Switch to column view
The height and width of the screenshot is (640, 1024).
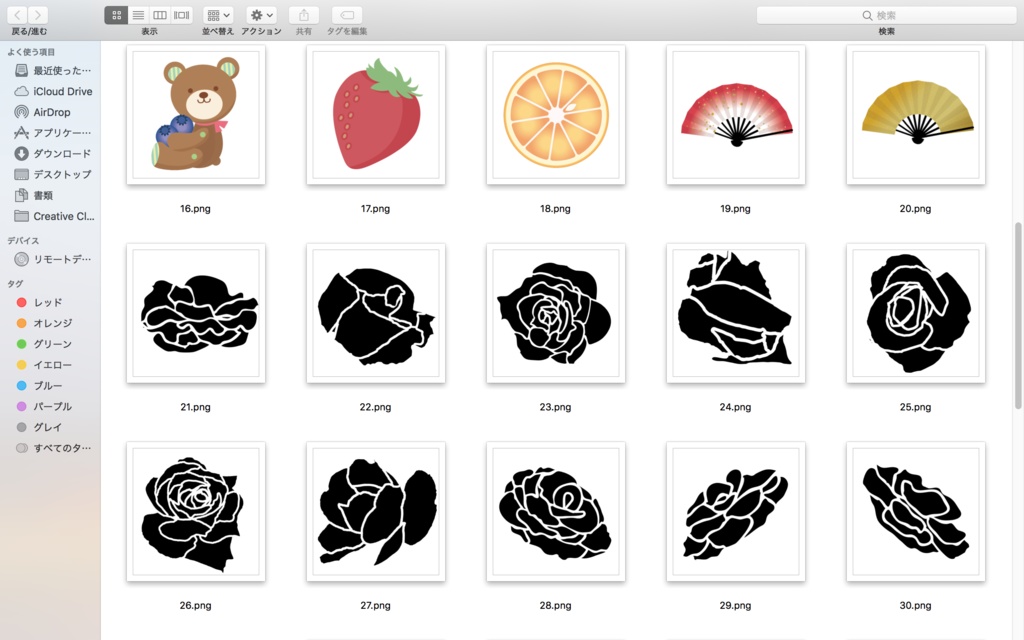pos(160,15)
